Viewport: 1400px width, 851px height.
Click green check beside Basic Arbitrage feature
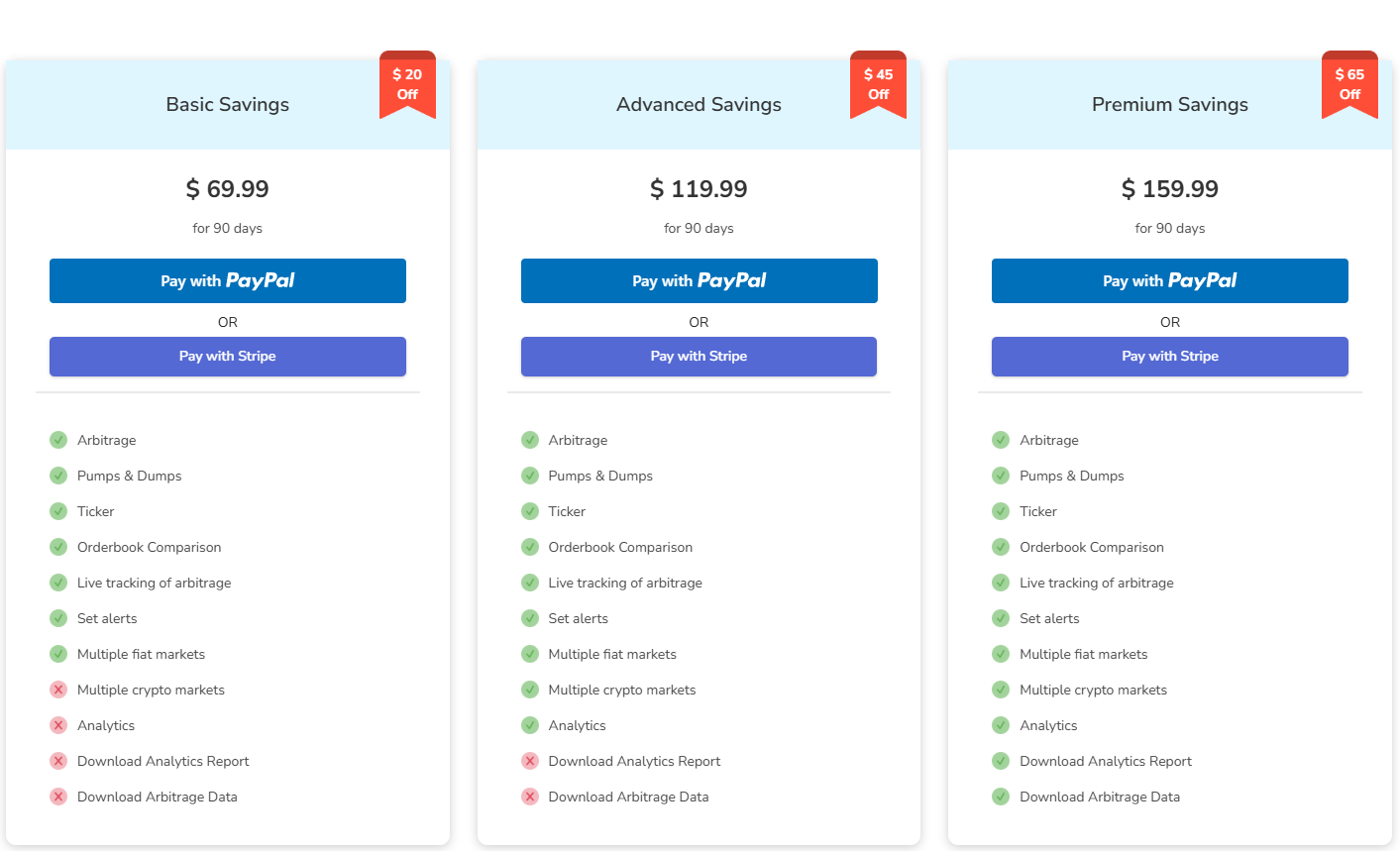[x=58, y=440]
